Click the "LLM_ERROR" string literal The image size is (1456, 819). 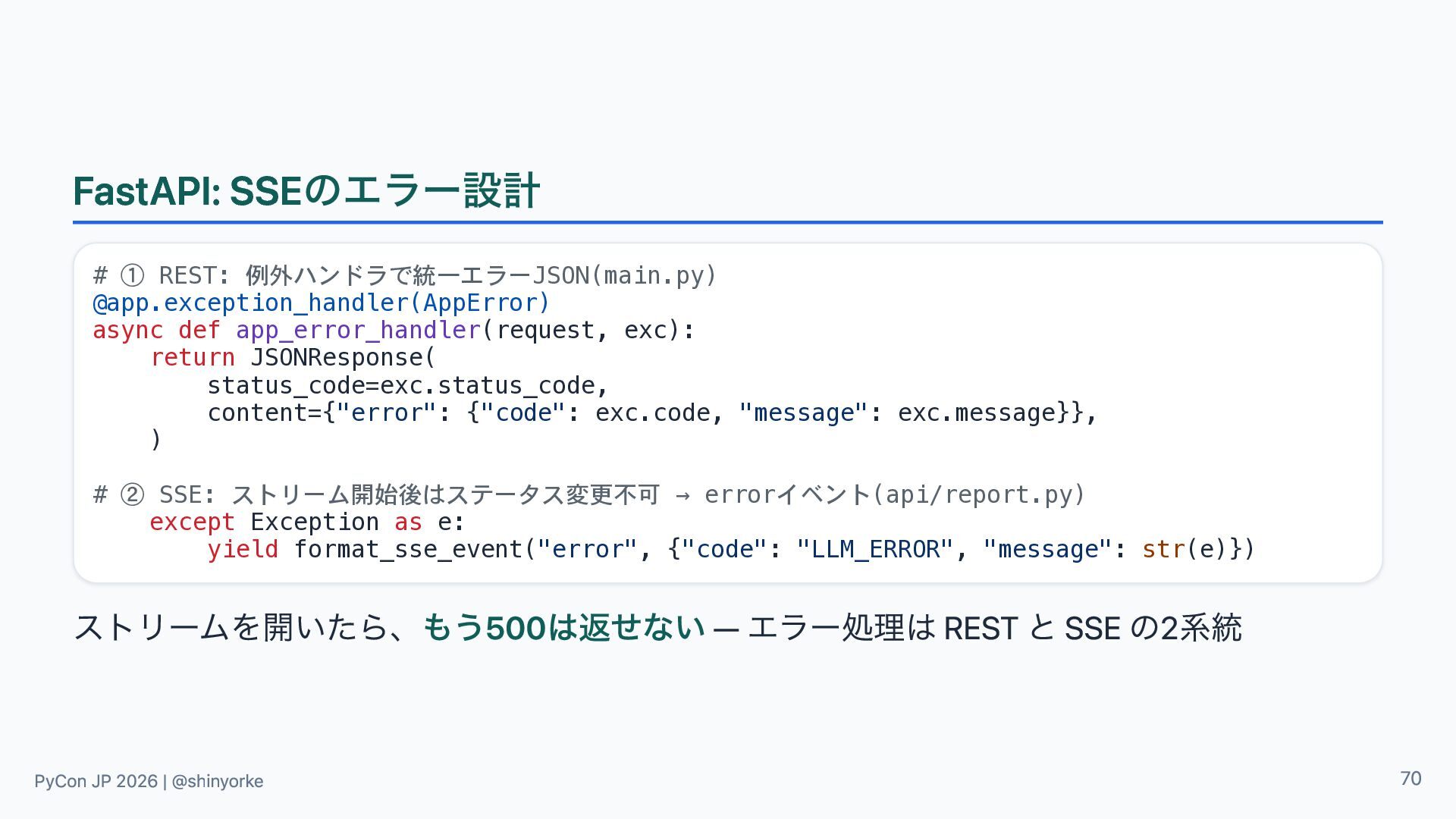875,549
